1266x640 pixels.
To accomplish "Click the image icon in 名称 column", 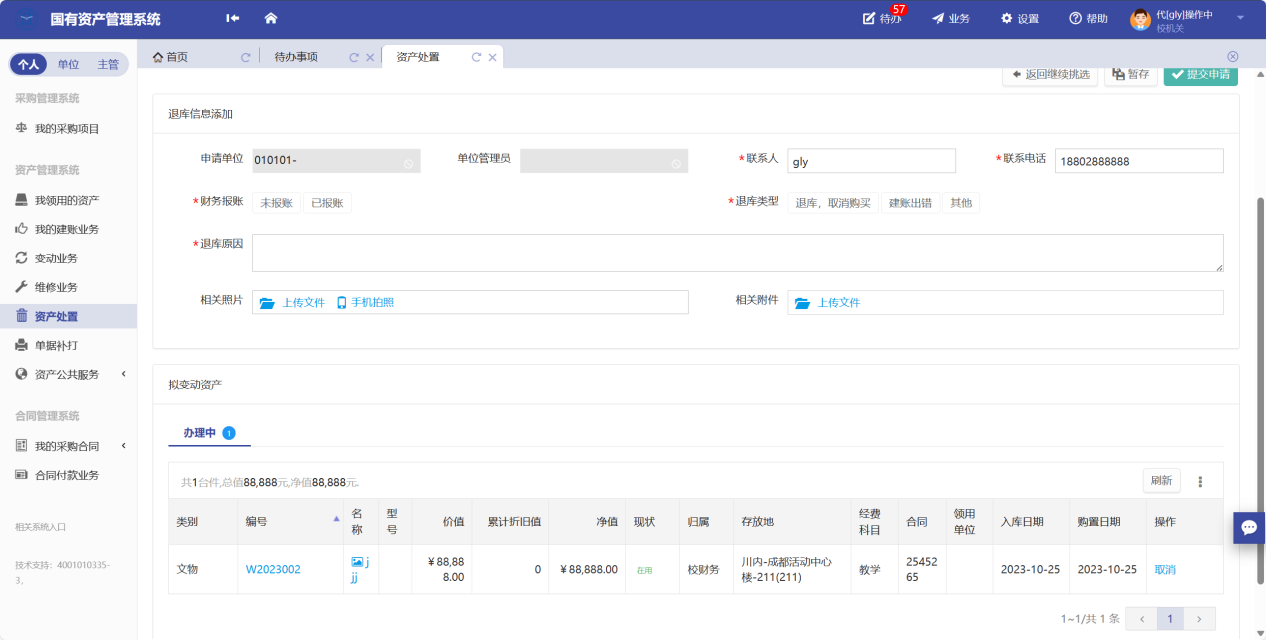I will tap(357, 562).
